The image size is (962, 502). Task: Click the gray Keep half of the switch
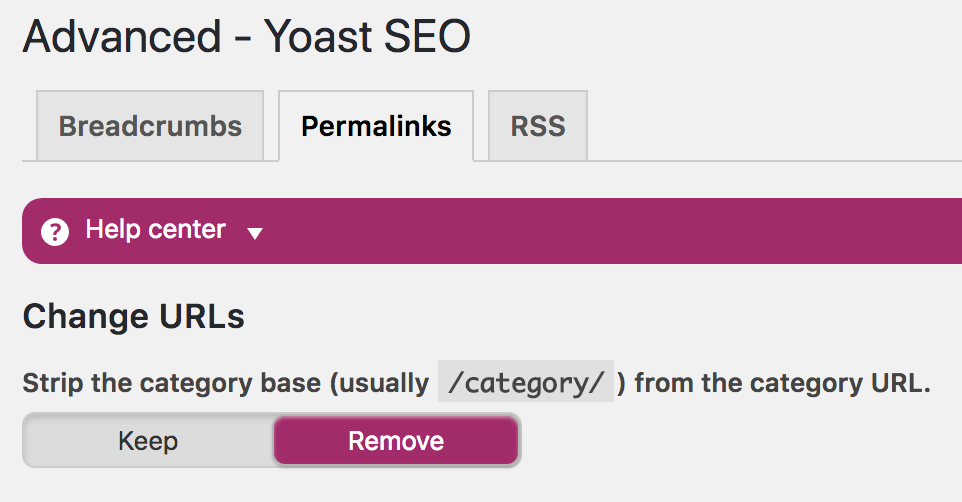point(148,441)
